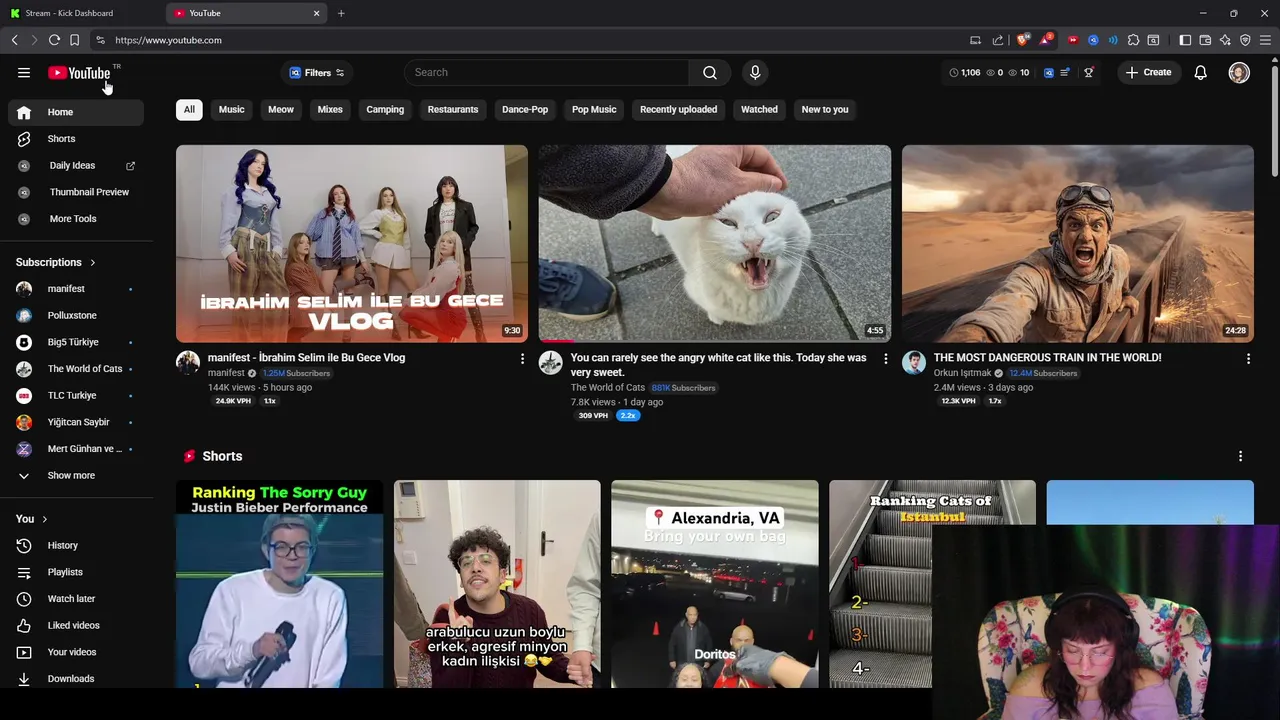Viewport: 1280px width, 720px height.
Task: Select the All filter chip
Action: point(189,110)
